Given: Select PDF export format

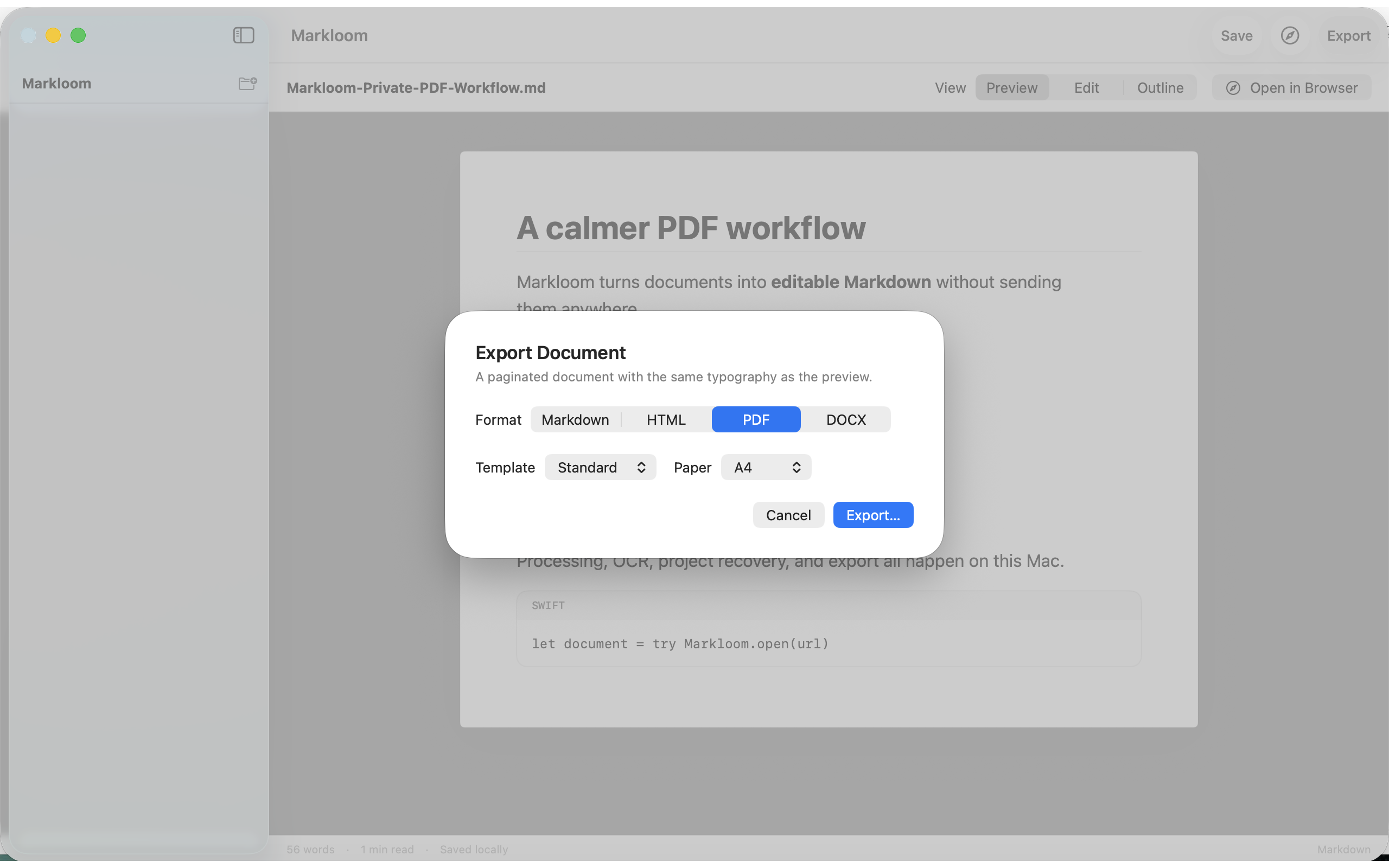Looking at the screenshot, I should pyautogui.click(x=756, y=420).
